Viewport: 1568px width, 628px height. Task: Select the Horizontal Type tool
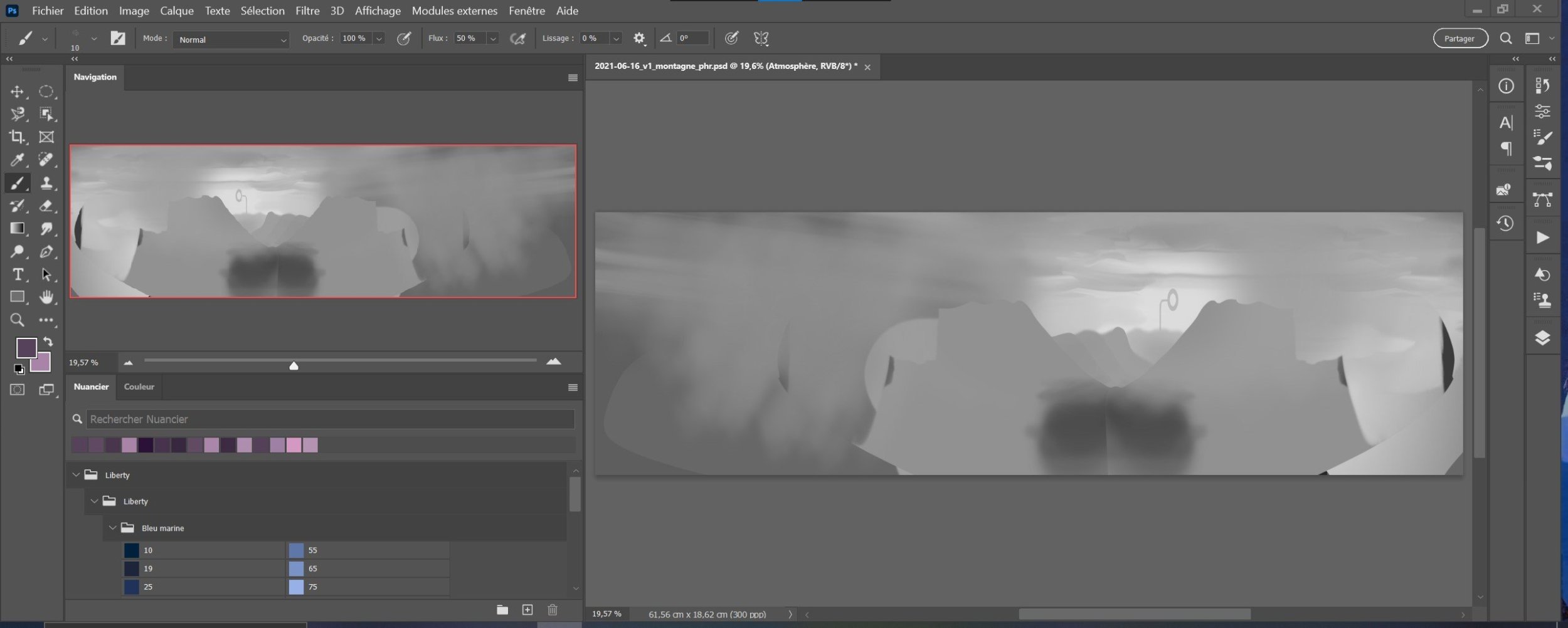[x=17, y=275]
